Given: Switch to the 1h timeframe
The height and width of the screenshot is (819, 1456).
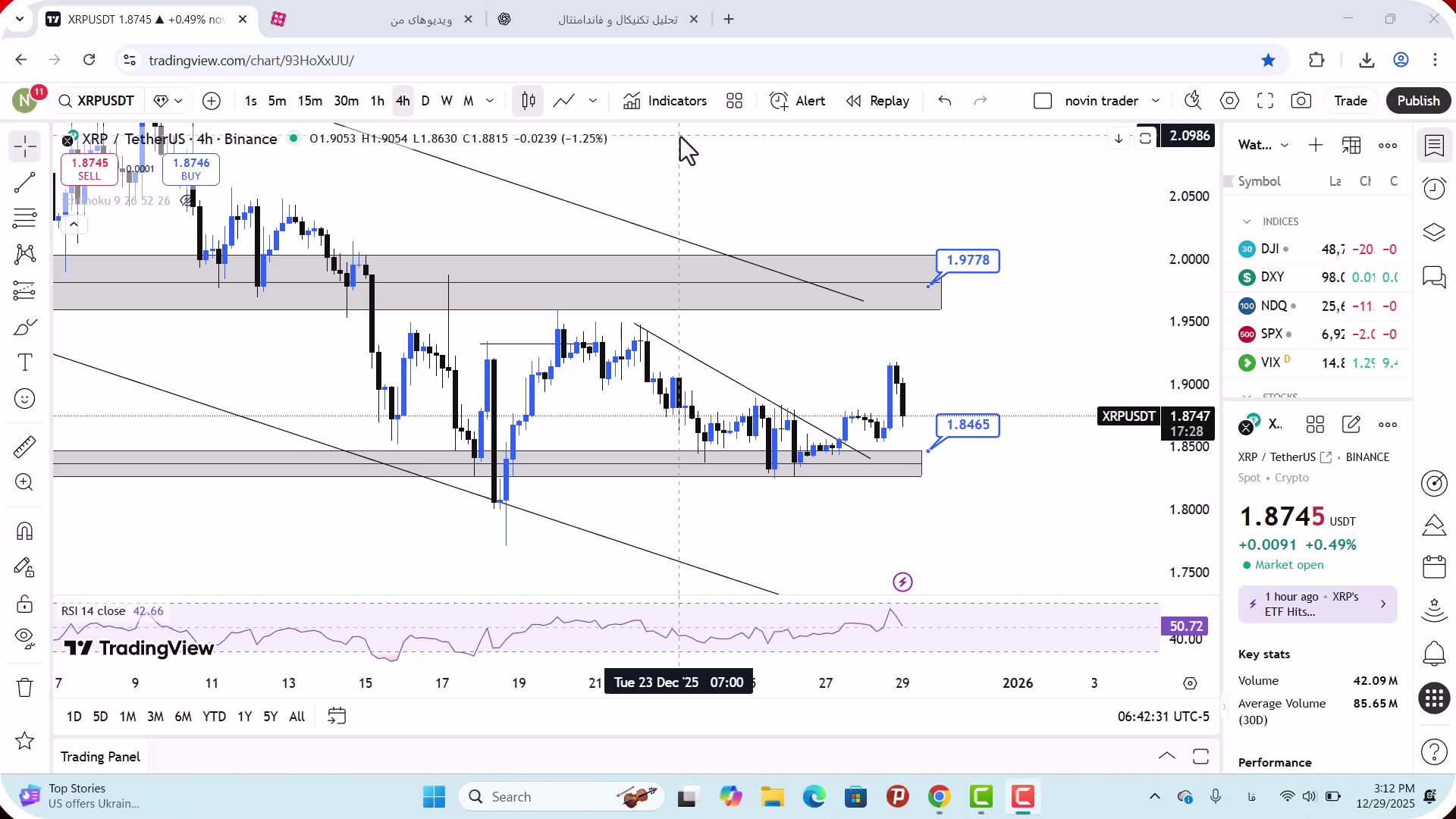Looking at the screenshot, I should [377, 101].
